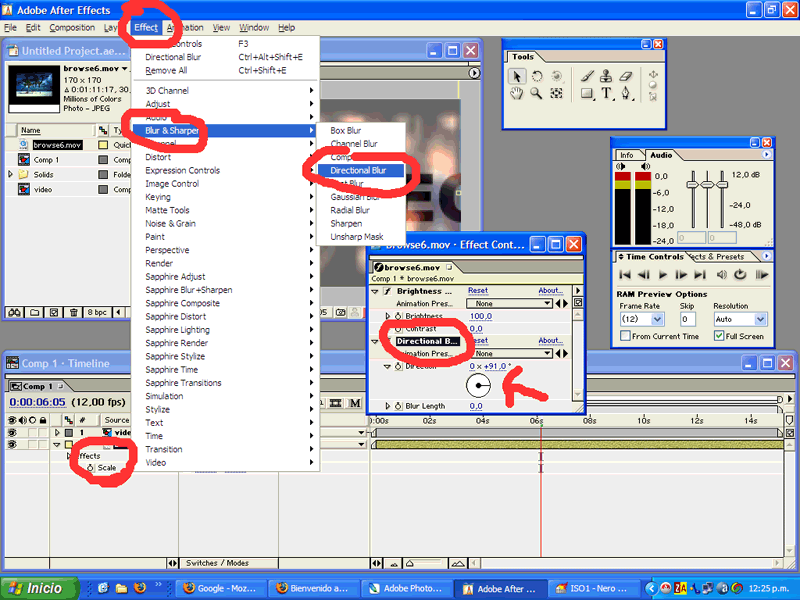Image resolution: width=800 pixels, height=600 pixels.
Task: Select the Selection arrow tool
Action: (517, 77)
